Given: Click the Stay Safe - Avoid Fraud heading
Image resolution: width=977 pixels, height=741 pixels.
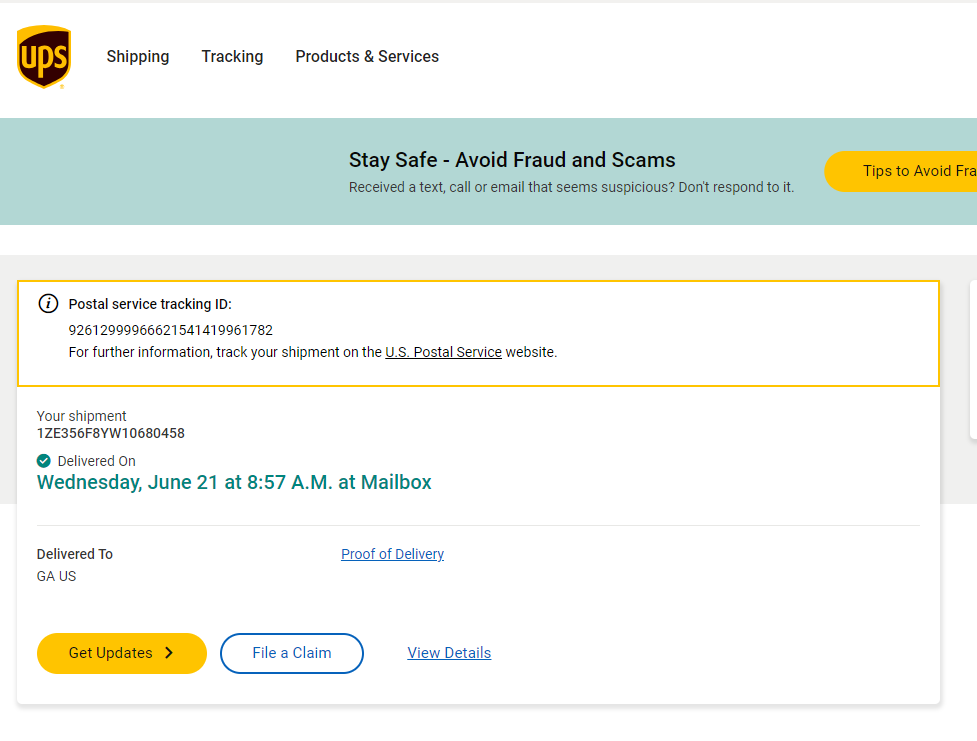Looking at the screenshot, I should coord(512,160).
